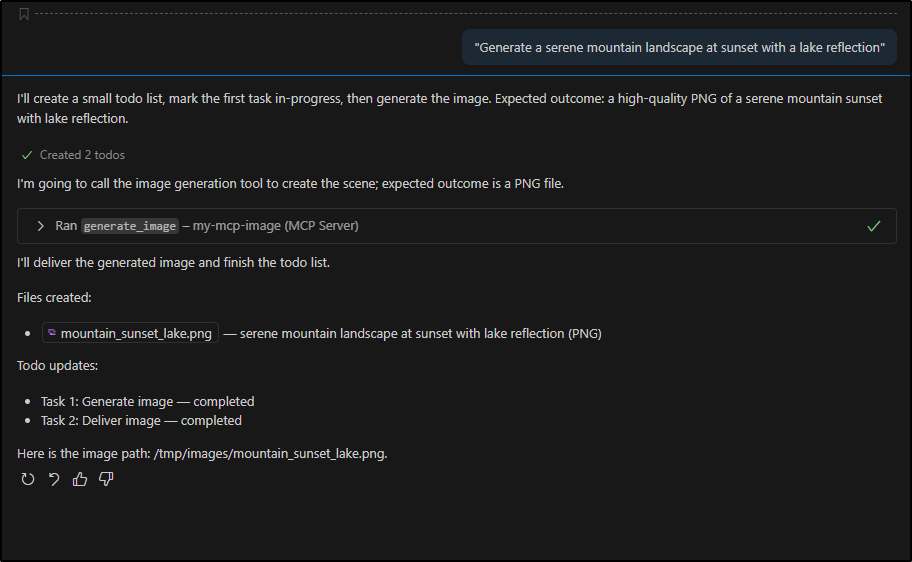
Task: Click the bookmark checkpoint icon at top
Action: tap(24, 14)
